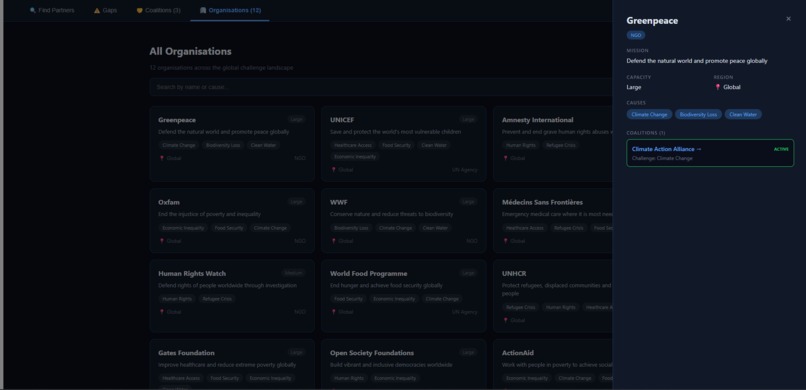
Task: Click the magnifier icon on Find Partners tab
Action: pos(33,10)
